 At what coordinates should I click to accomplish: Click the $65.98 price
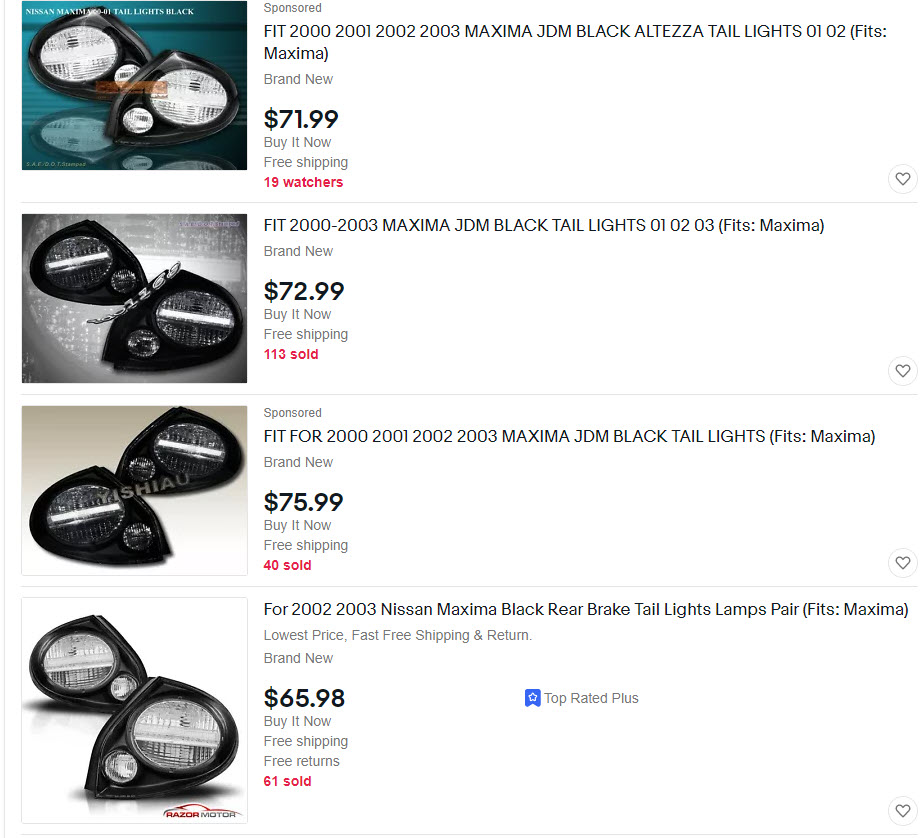point(304,698)
